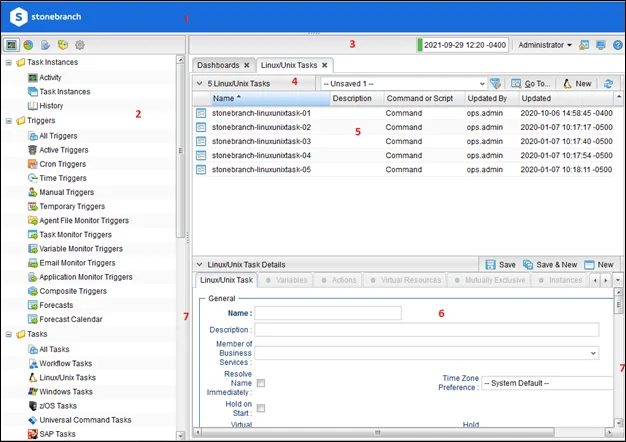Sort by the Name column header
The width and height of the screenshot is (626, 442).
pyautogui.click(x=270, y=98)
